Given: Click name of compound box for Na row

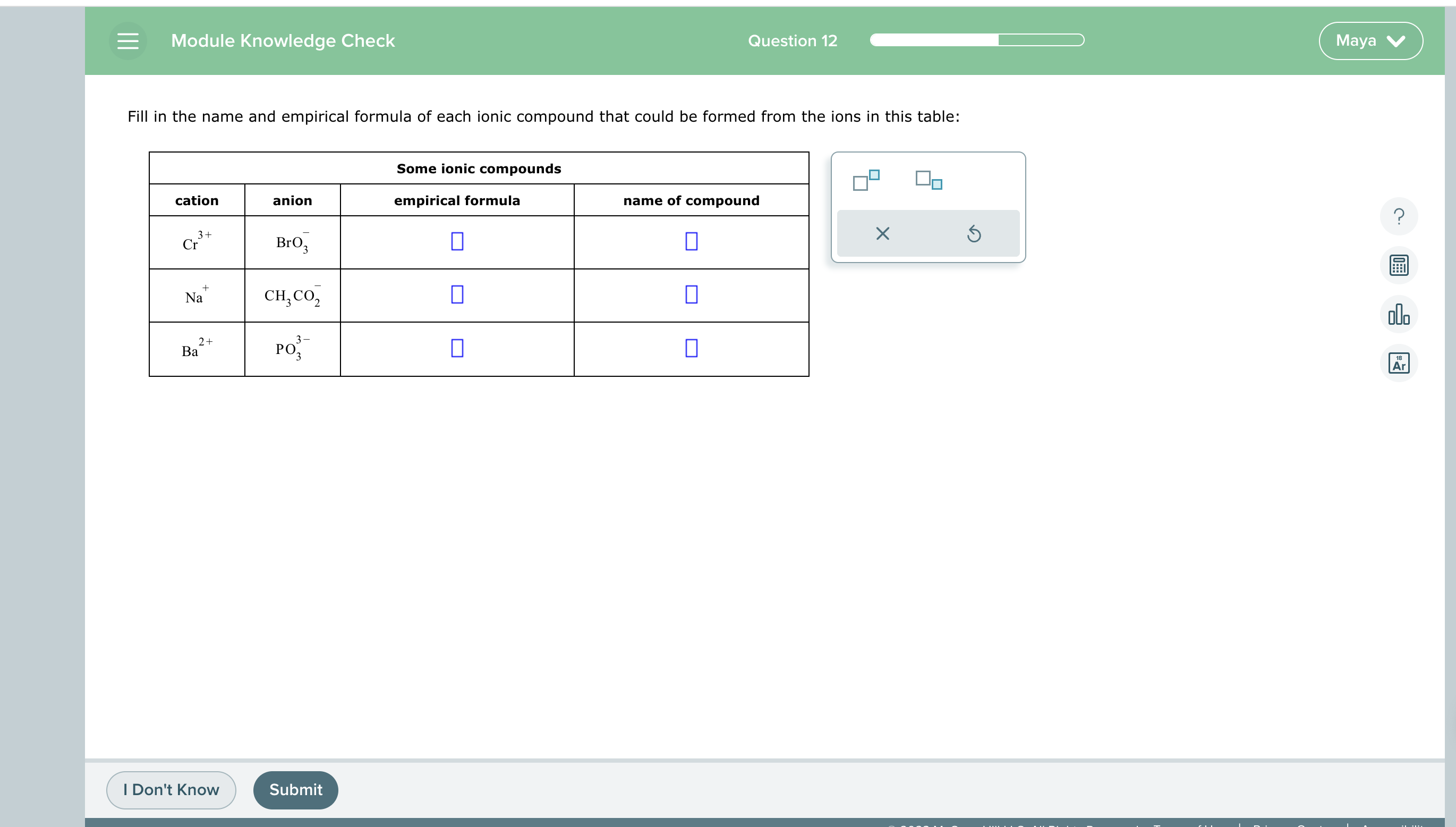Looking at the screenshot, I should (692, 294).
